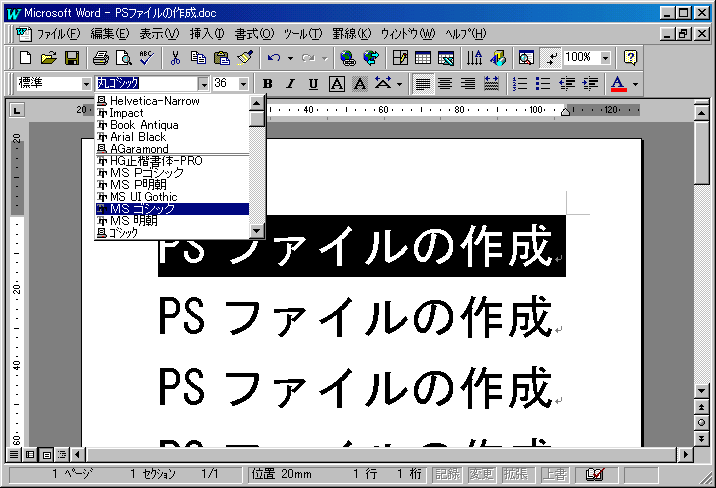The width and height of the screenshot is (716, 488).
Task: Use the format painter brush
Action: click(x=245, y=58)
